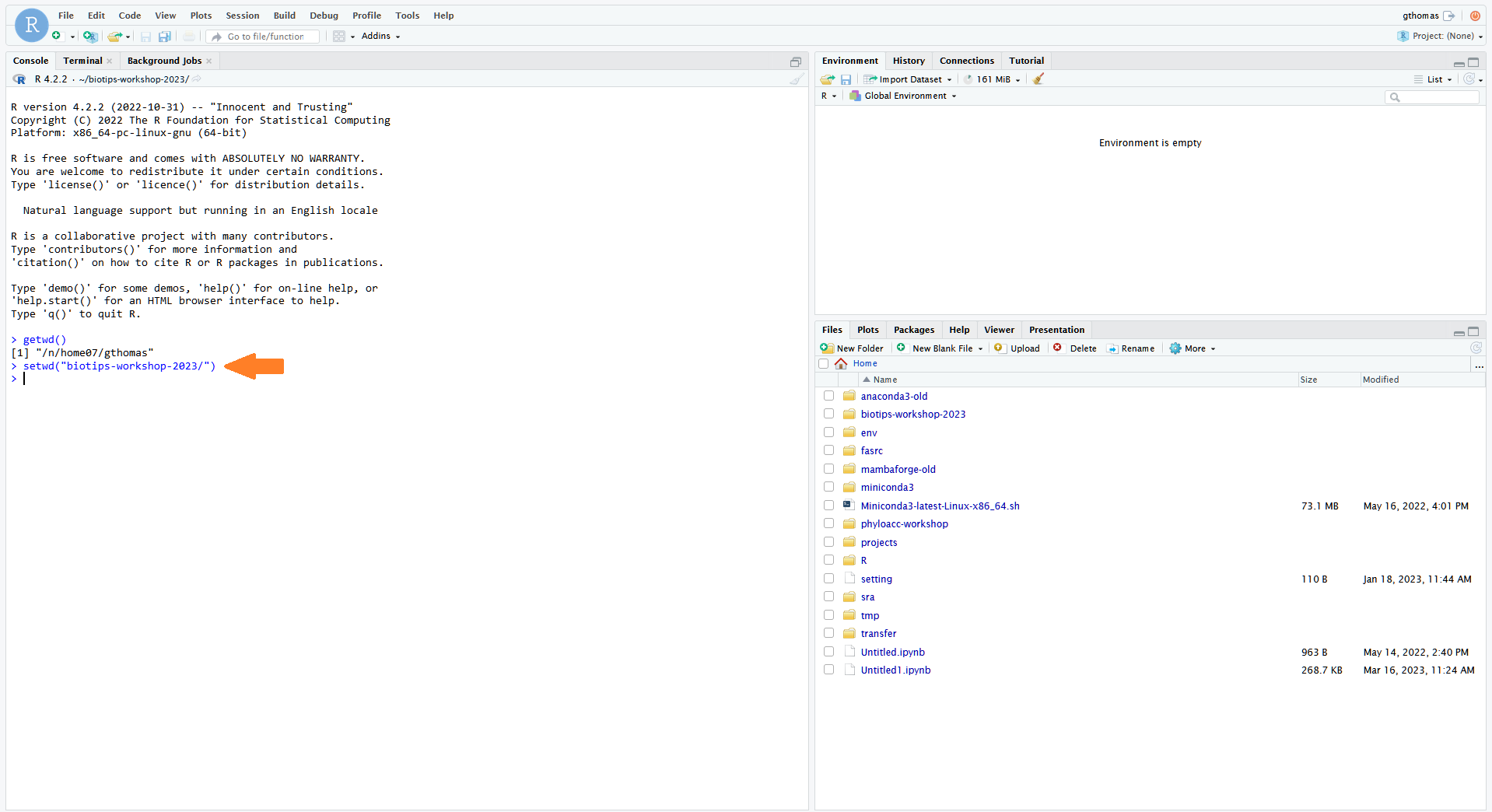Expand the Import Dataset dropdown
The image size is (1492, 812).
click(907, 79)
